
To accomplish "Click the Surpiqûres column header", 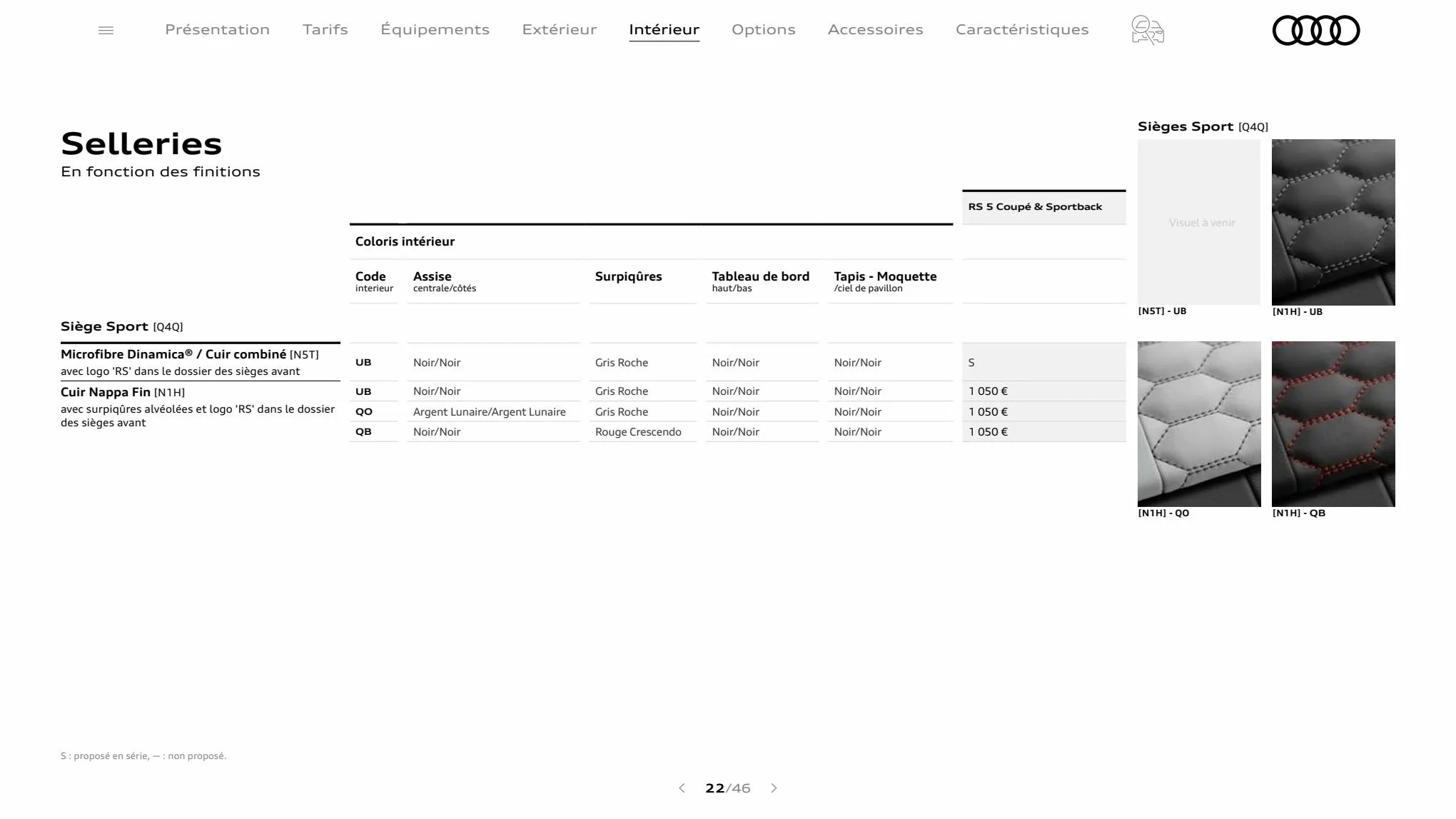I will (x=628, y=276).
